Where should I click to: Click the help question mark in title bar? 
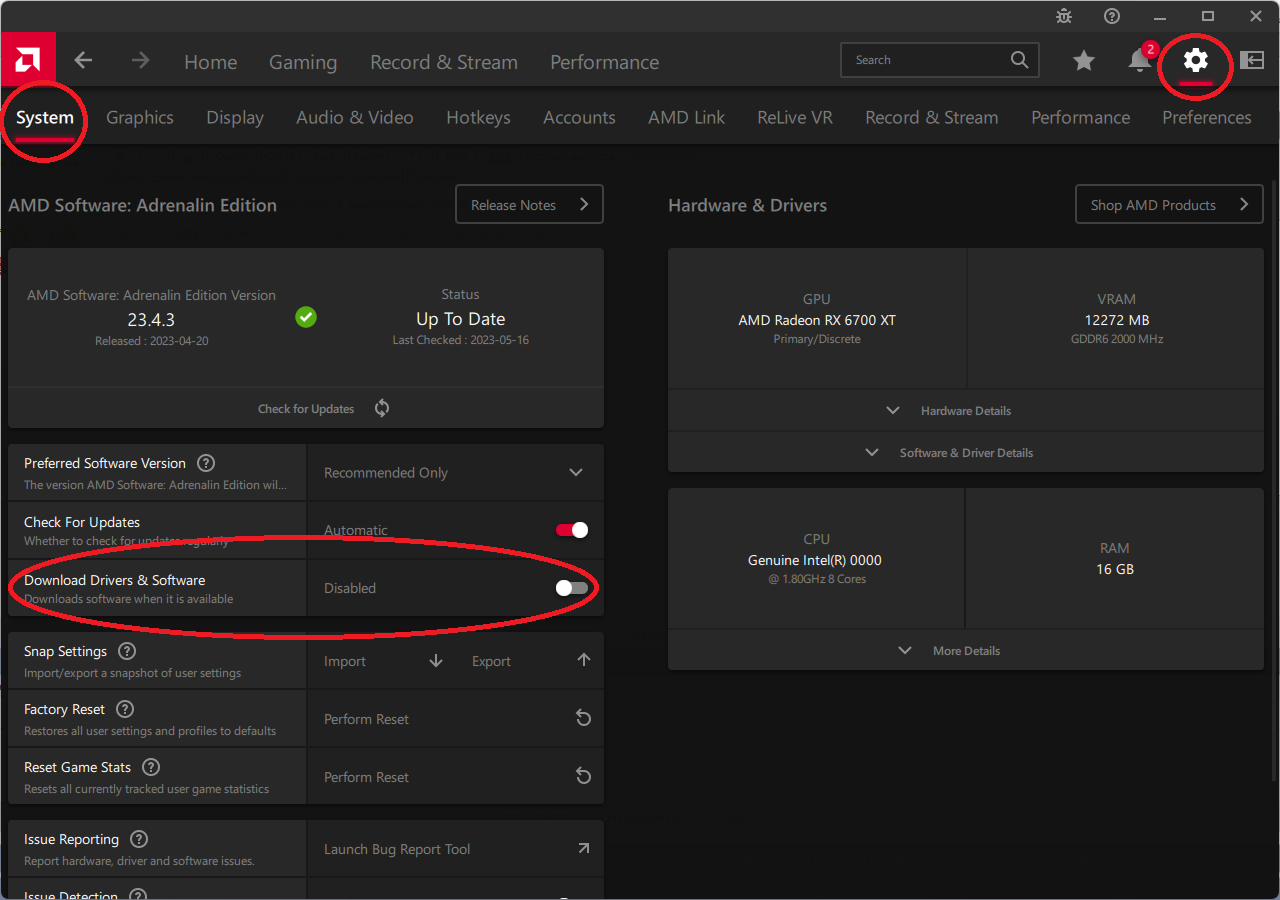point(1112,16)
